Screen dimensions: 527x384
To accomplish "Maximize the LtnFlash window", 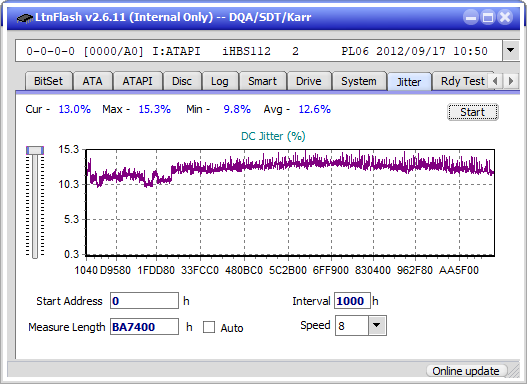I will pyautogui.click(x=488, y=17).
